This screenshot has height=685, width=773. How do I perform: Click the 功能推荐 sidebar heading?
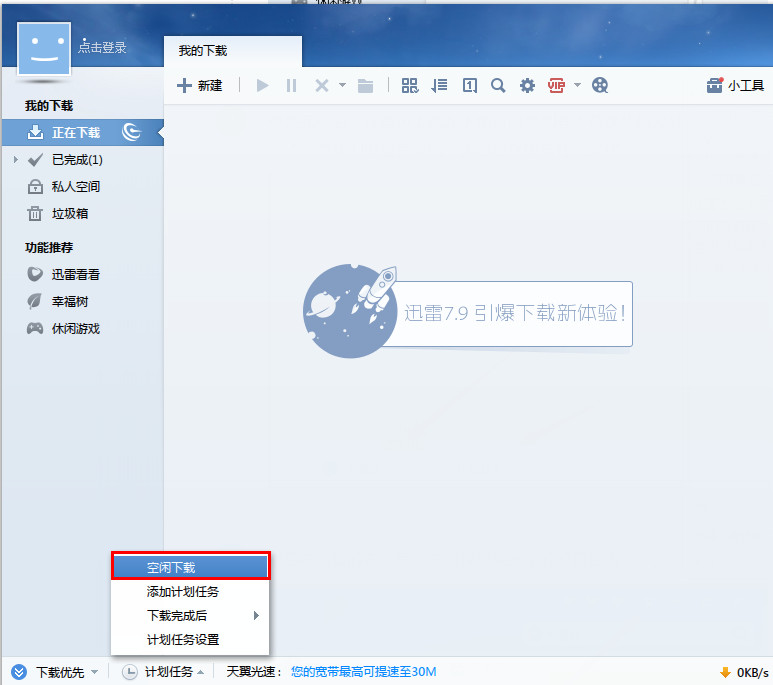point(49,247)
